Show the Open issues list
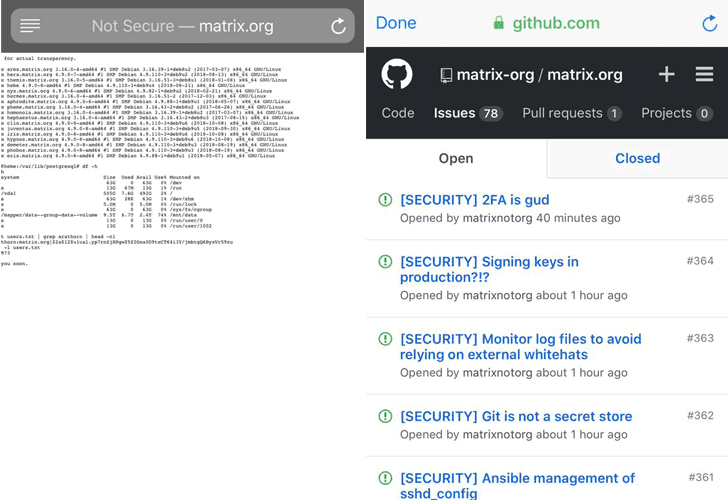Screen dimensions: 728x500 click(x=456, y=158)
